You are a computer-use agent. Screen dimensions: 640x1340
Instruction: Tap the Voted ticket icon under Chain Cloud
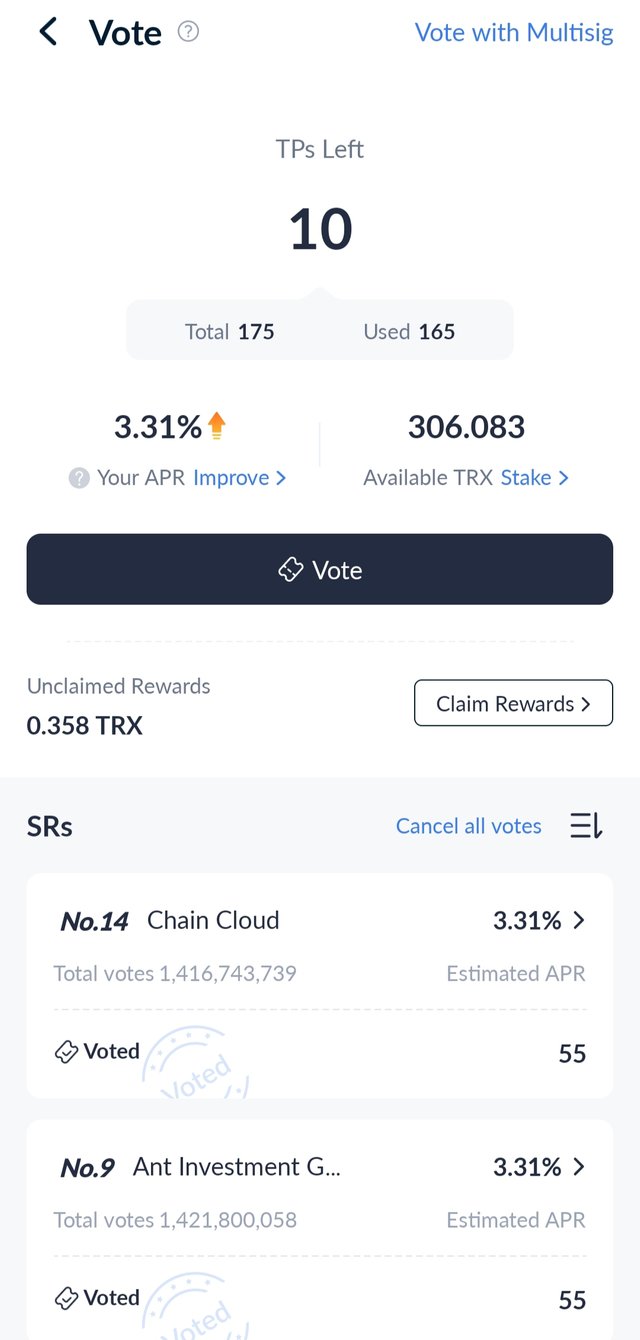pyautogui.click(x=66, y=1052)
